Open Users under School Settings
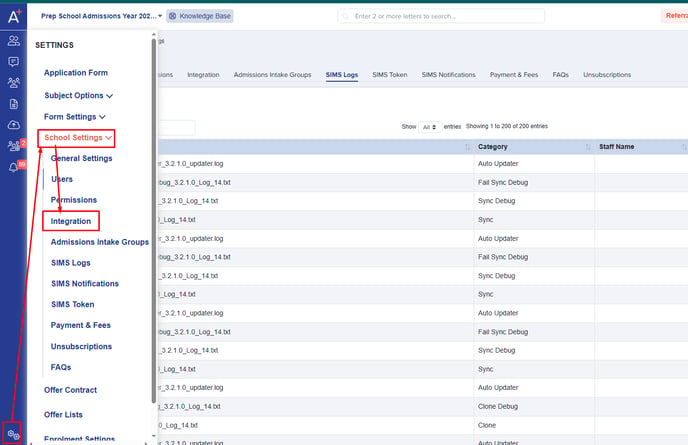This screenshot has width=688, height=445. [62, 179]
